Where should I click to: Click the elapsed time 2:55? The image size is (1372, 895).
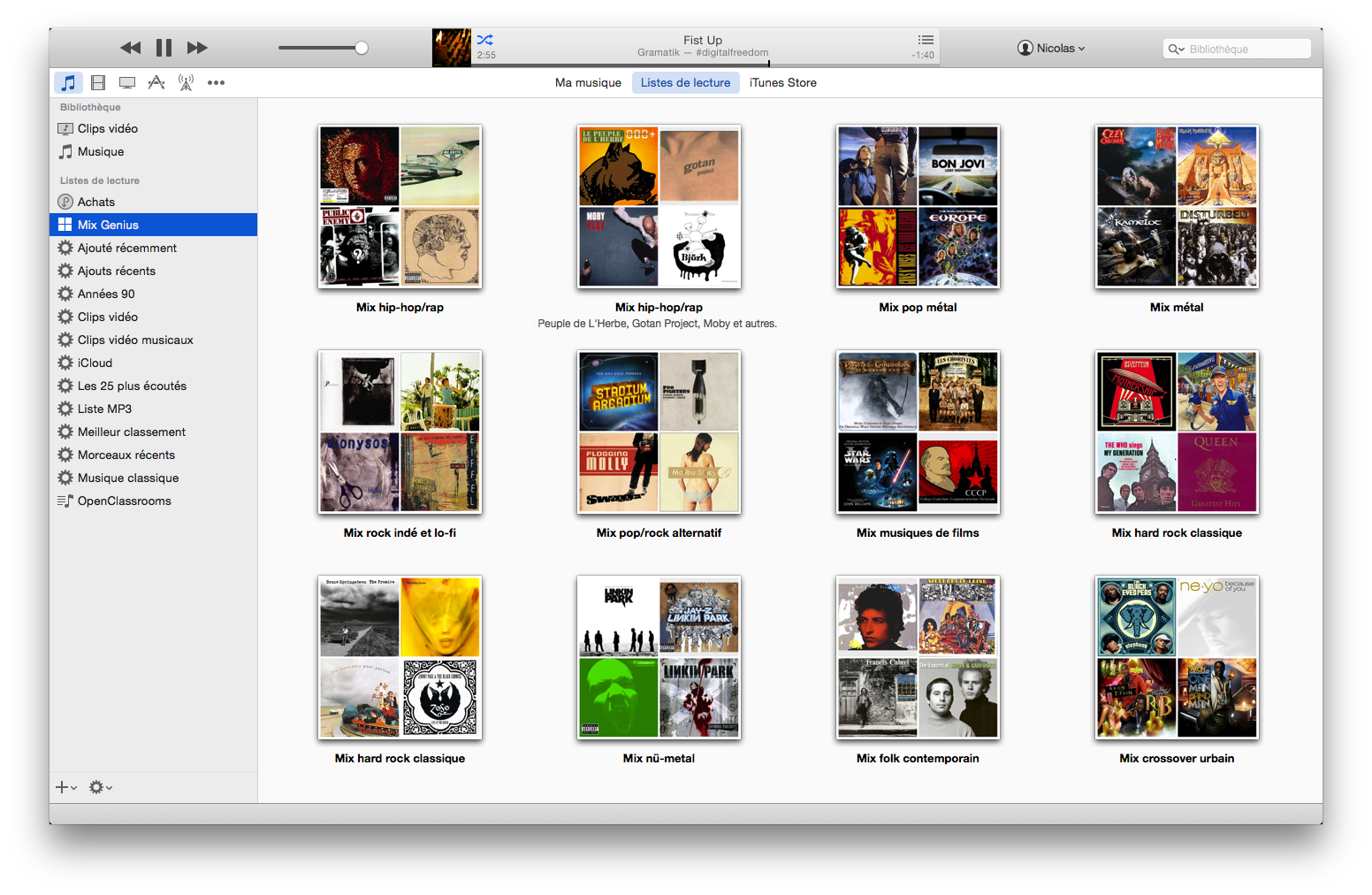point(486,56)
